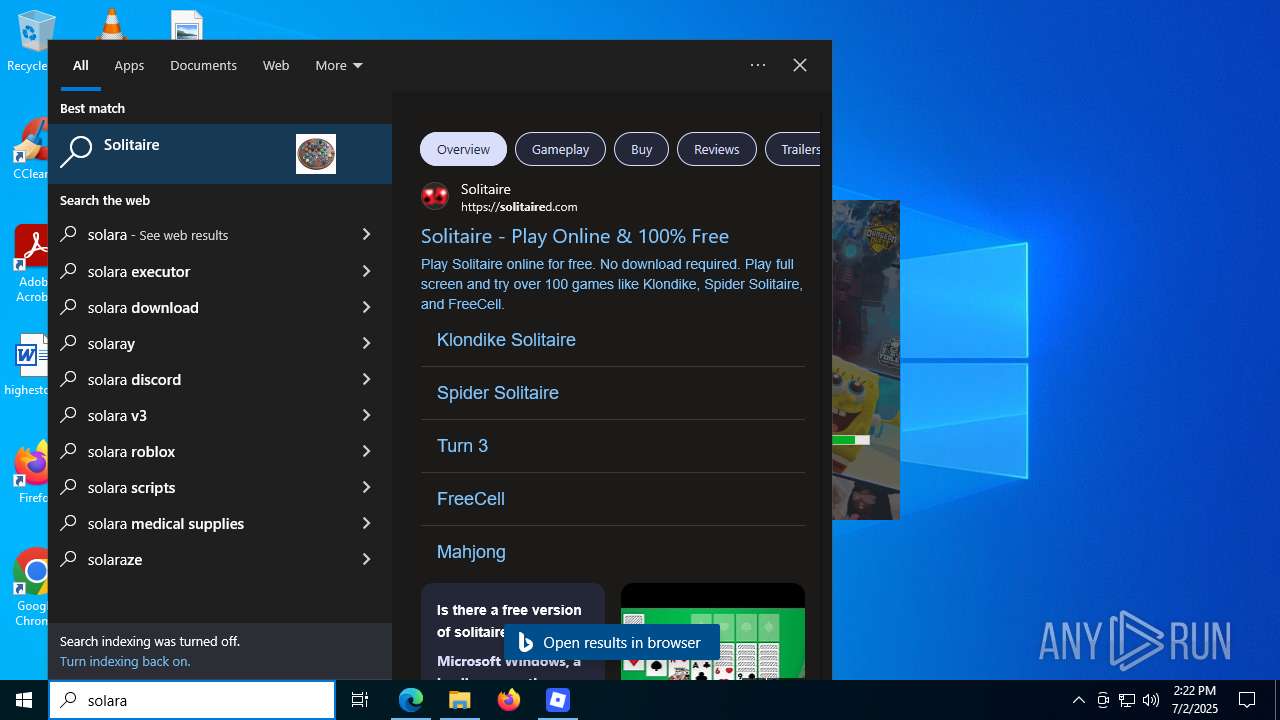Expand the 'solara roblox' suggestion arrow
This screenshot has width=1280, height=720.
366,451
